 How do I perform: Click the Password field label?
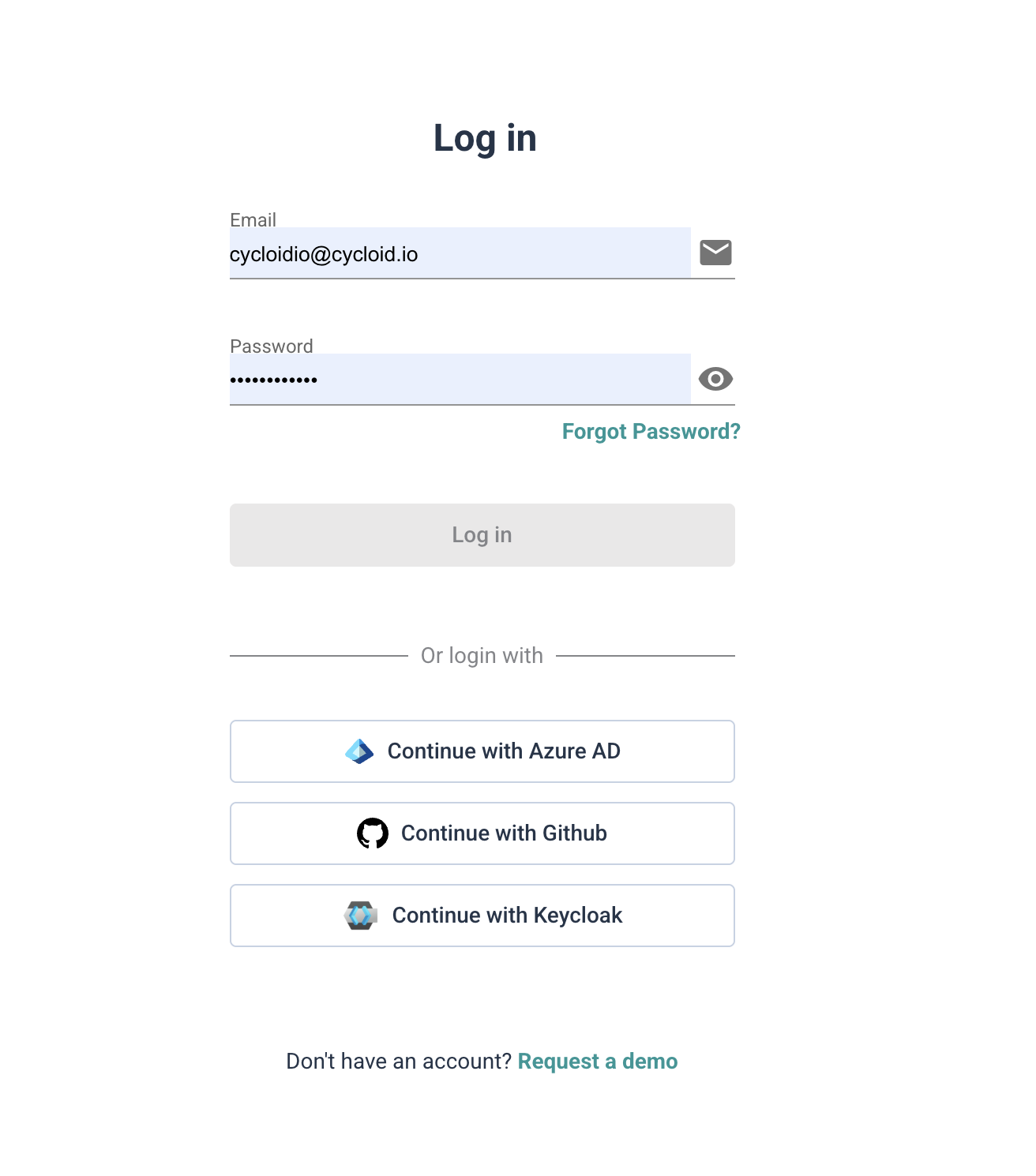pos(271,346)
